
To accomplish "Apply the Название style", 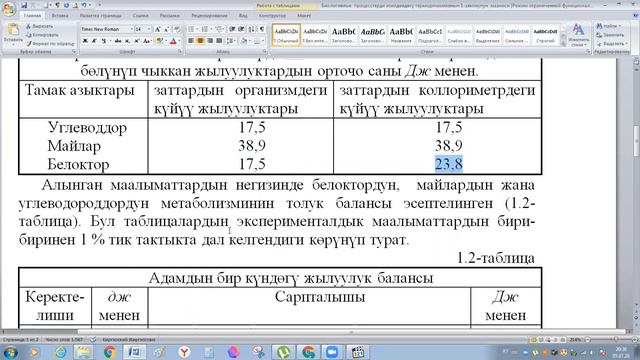I will pos(401,35).
